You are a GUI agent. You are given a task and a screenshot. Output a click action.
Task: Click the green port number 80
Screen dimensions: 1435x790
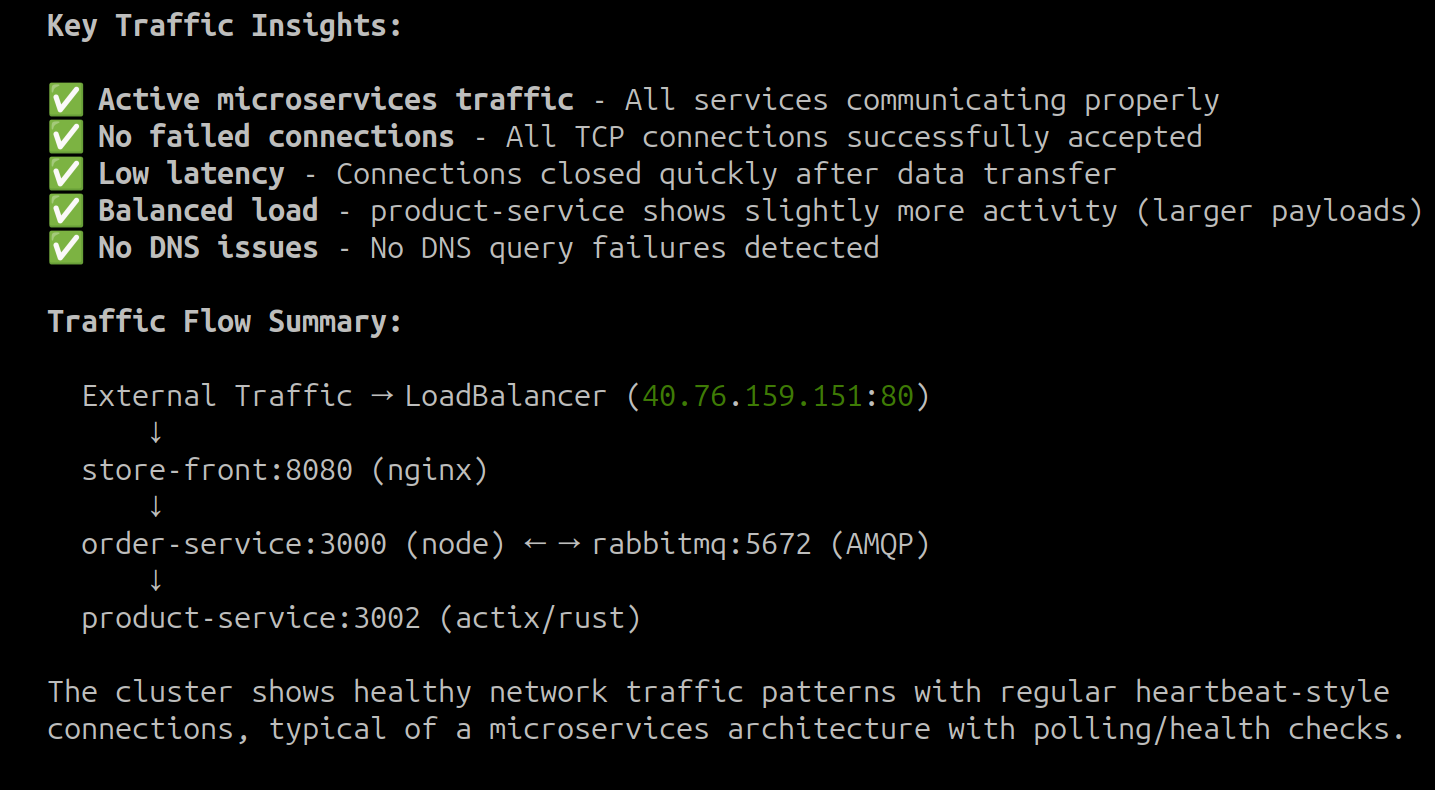click(897, 396)
